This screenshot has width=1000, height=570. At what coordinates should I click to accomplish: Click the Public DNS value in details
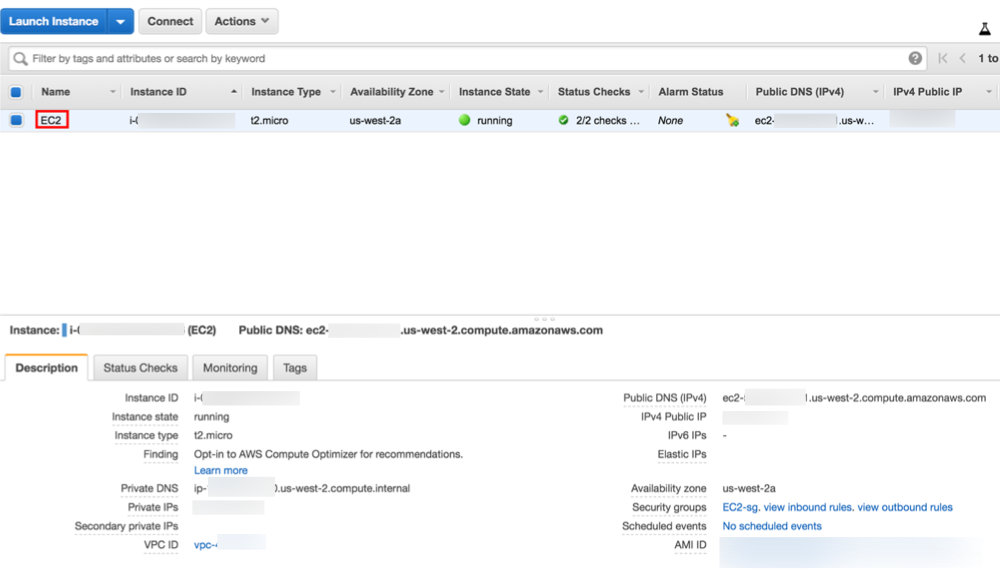pos(854,398)
